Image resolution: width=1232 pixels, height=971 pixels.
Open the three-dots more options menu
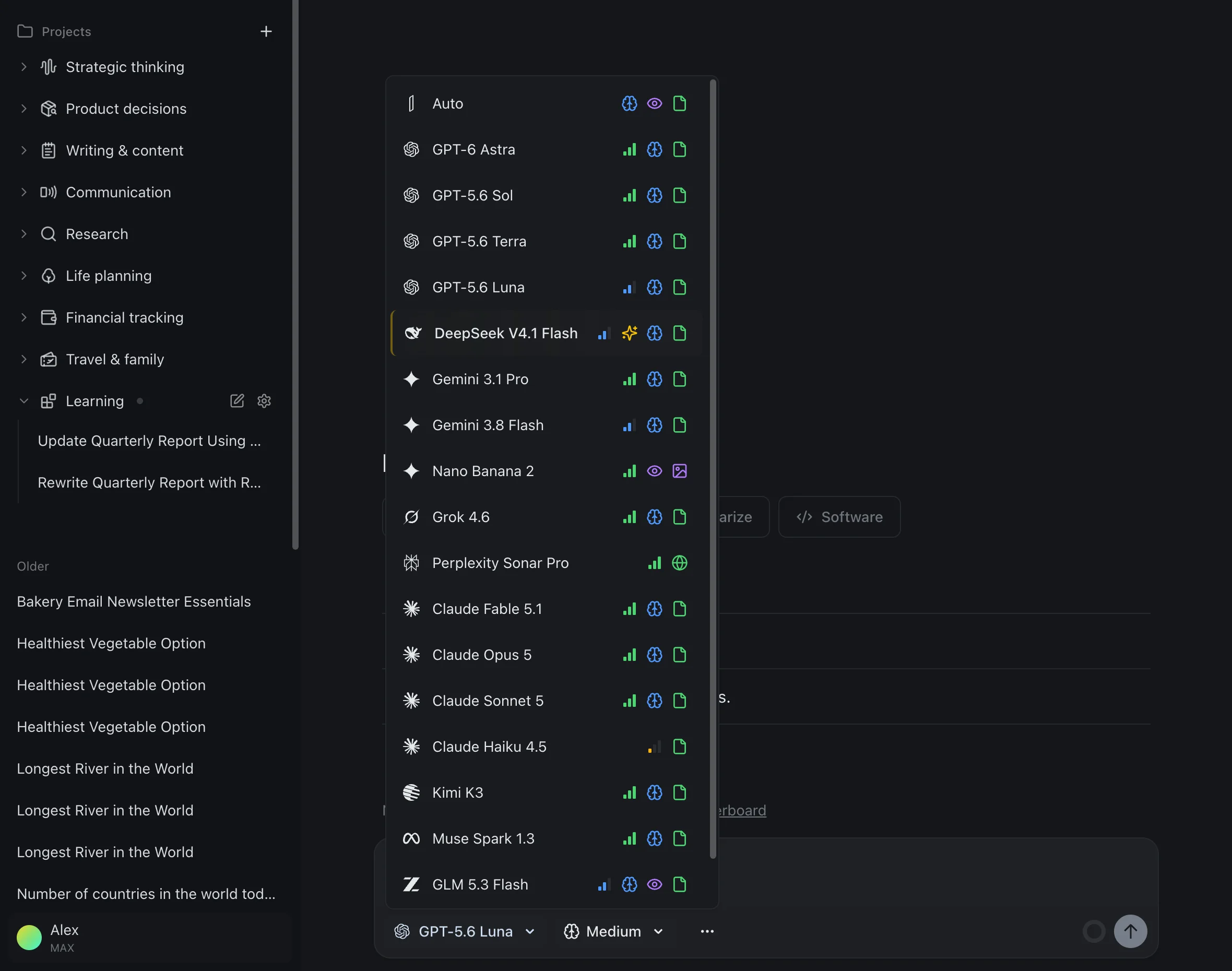click(707, 931)
